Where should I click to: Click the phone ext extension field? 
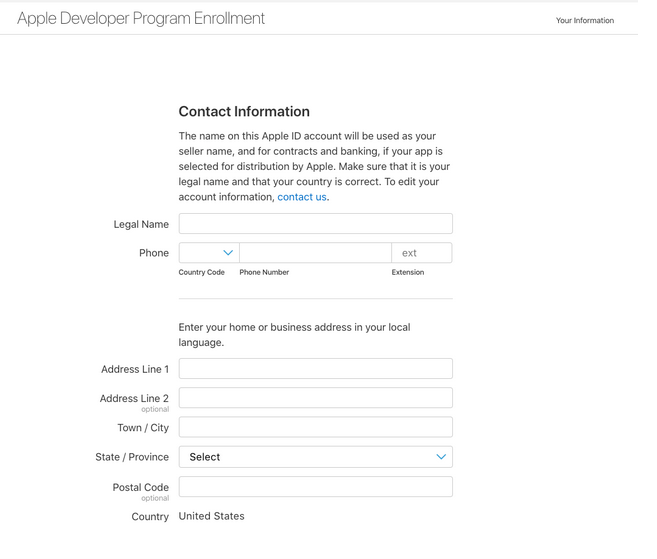point(422,253)
